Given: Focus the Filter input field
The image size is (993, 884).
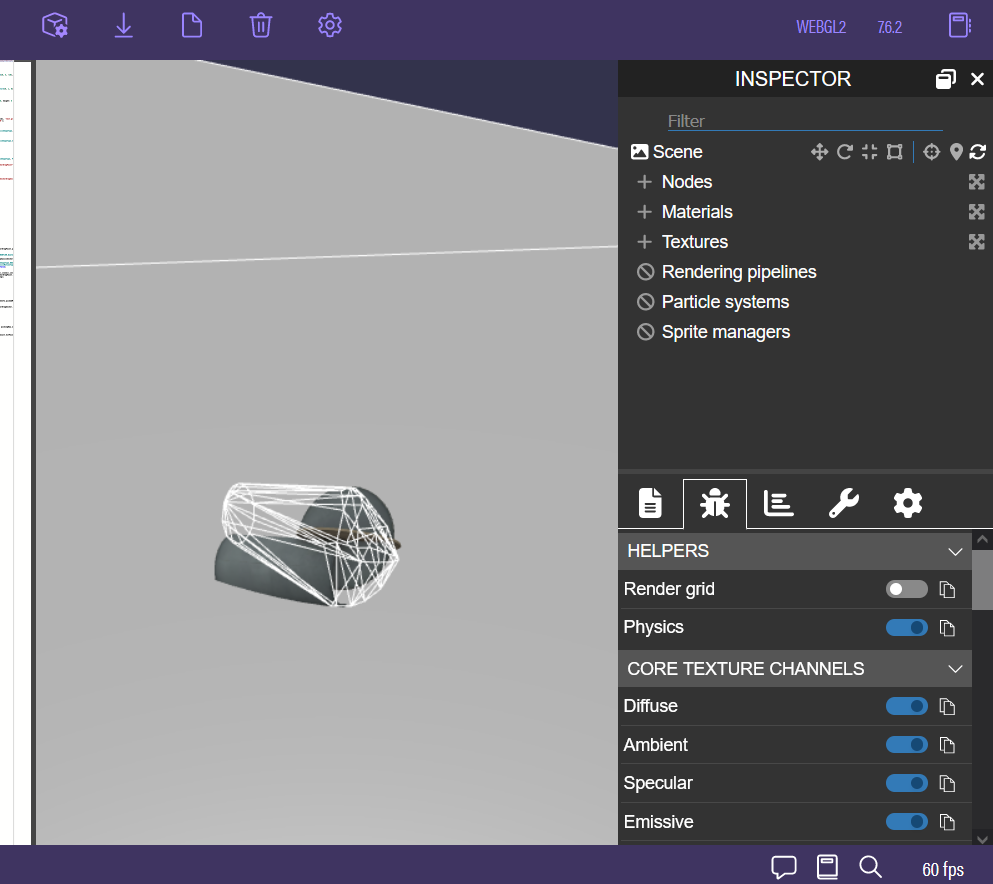Looking at the screenshot, I should [x=804, y=121].
